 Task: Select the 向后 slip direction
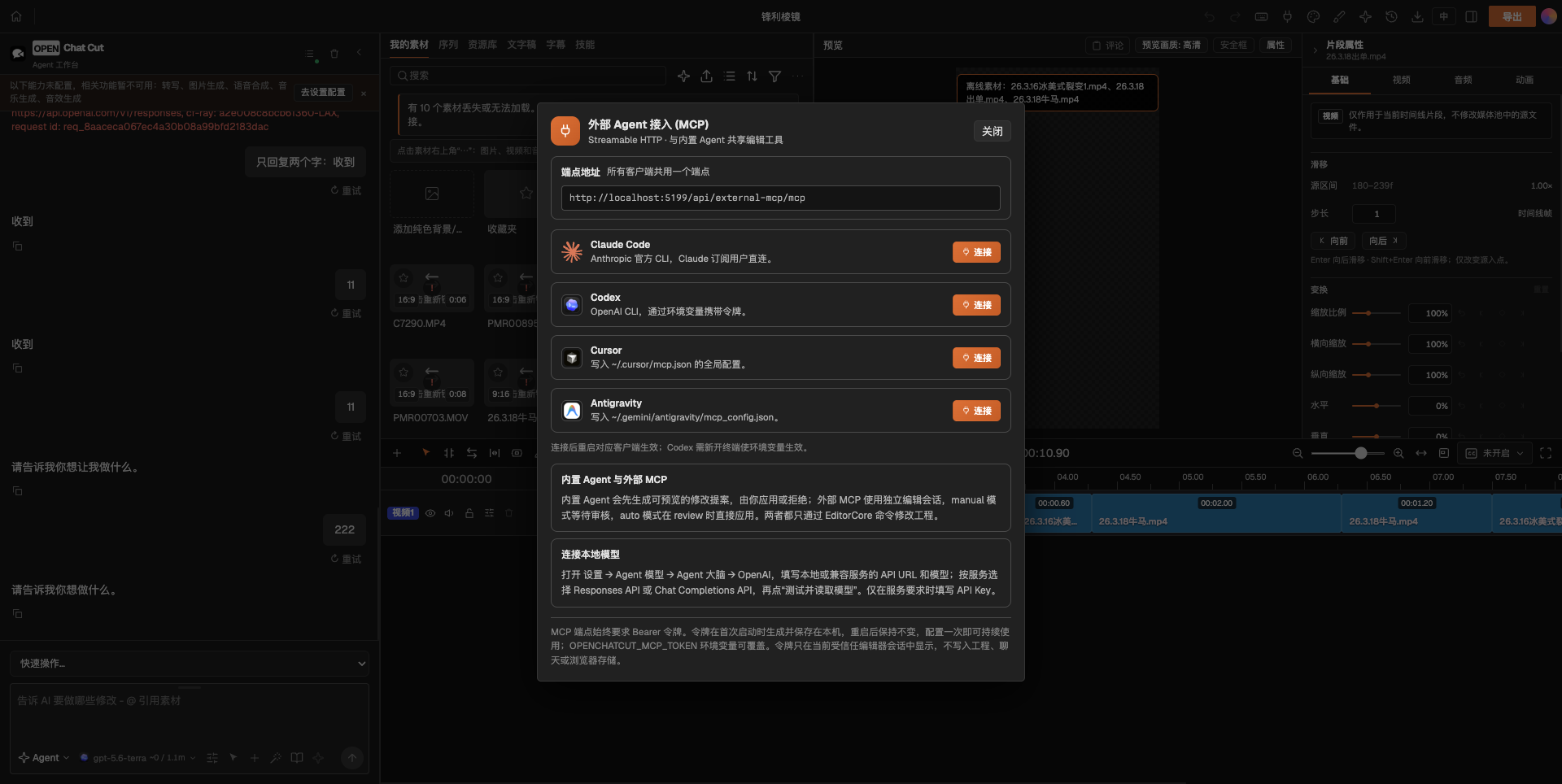1383,241
